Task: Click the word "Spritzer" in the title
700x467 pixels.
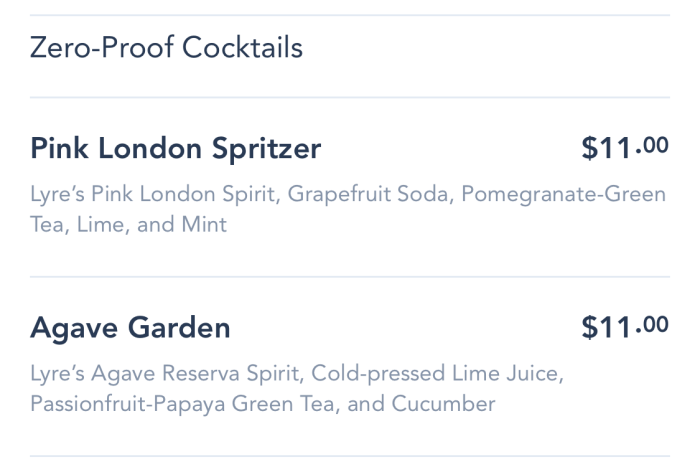Action: [x=267, y=149]
